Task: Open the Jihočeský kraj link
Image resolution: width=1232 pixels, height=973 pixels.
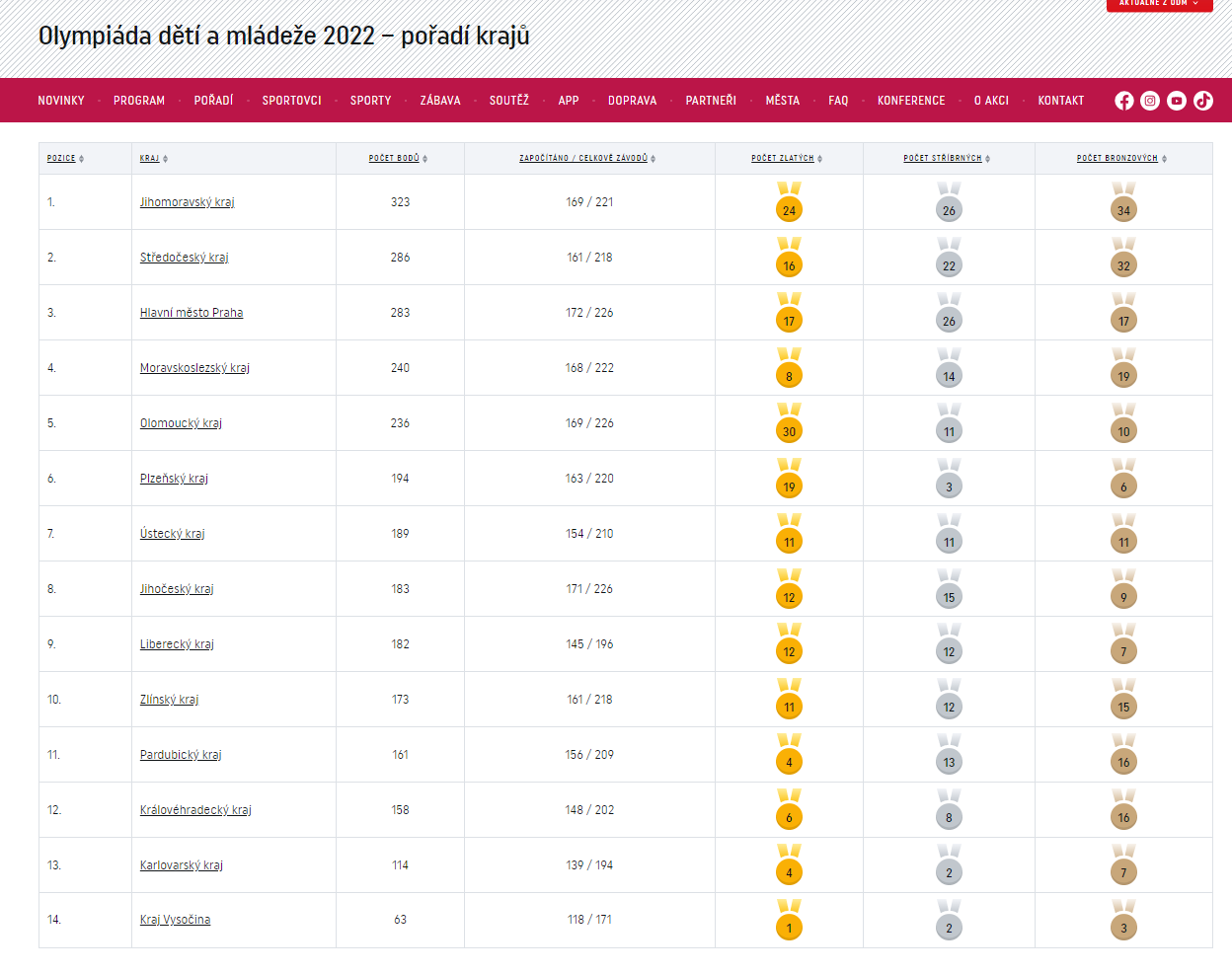Action: (177, 589)
